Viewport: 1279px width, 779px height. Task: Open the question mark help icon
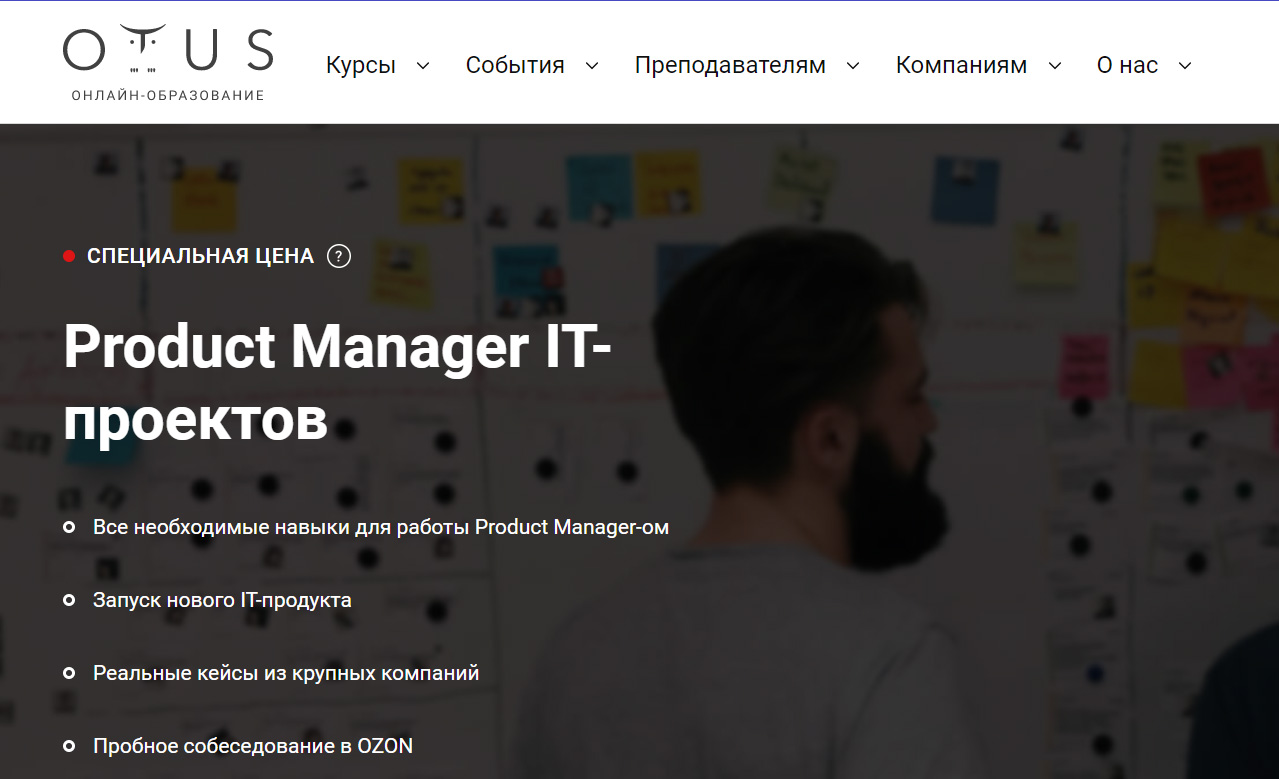[340, 256]
